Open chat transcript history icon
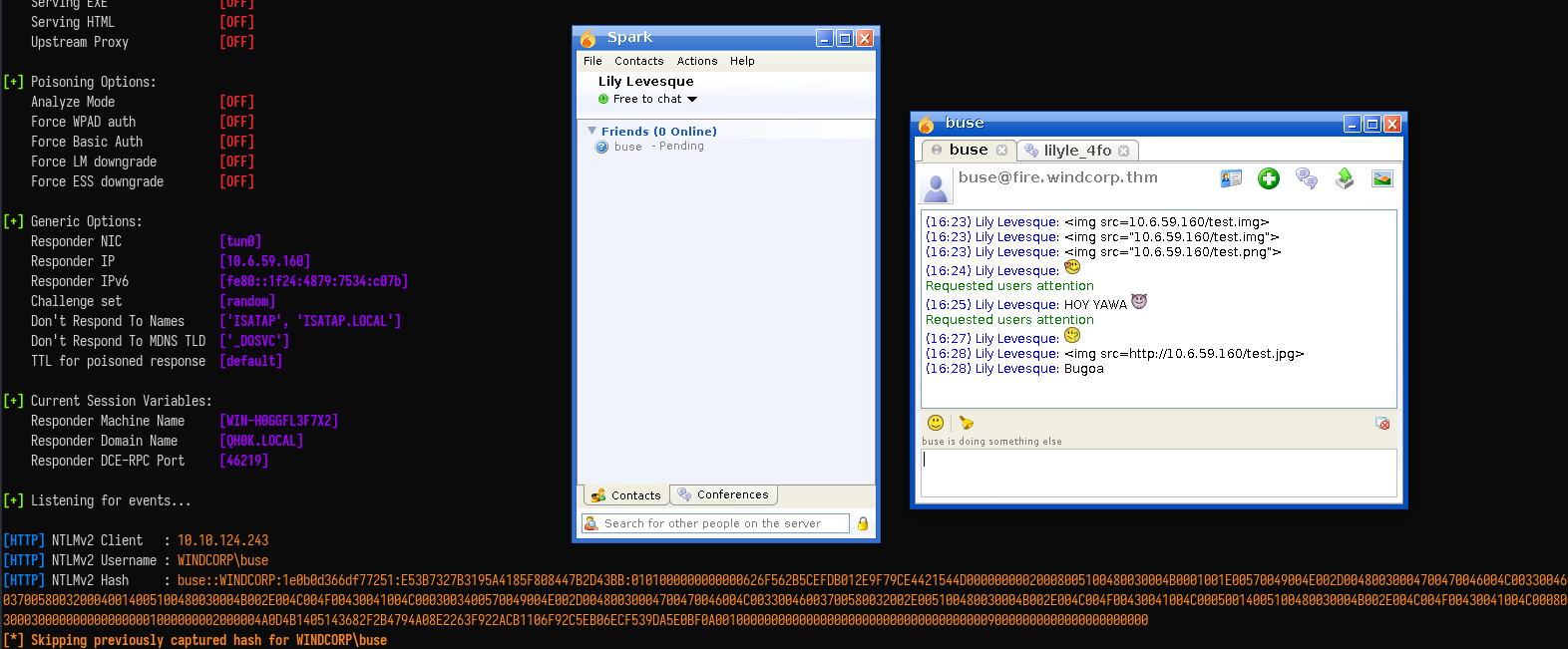Viewport: 1568px width, 649px height. click(x=1307, y=178)
